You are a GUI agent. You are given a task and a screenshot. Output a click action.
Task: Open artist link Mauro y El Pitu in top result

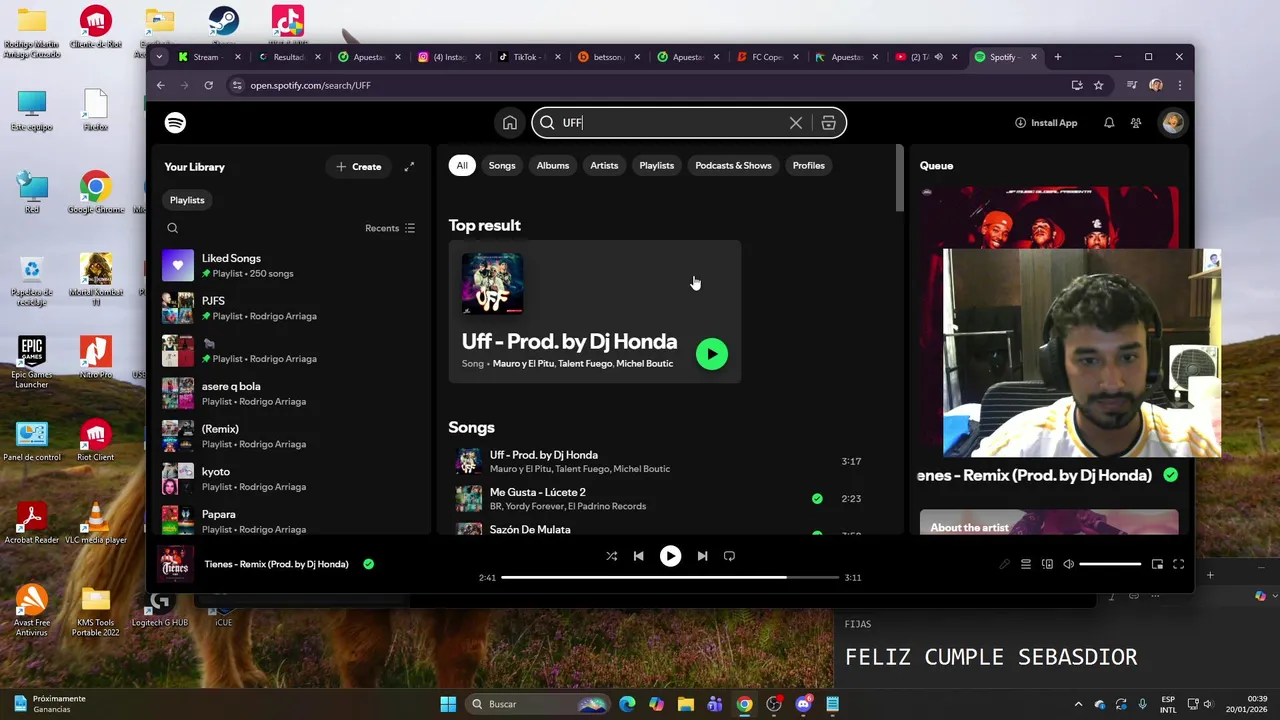pos(521,364)
